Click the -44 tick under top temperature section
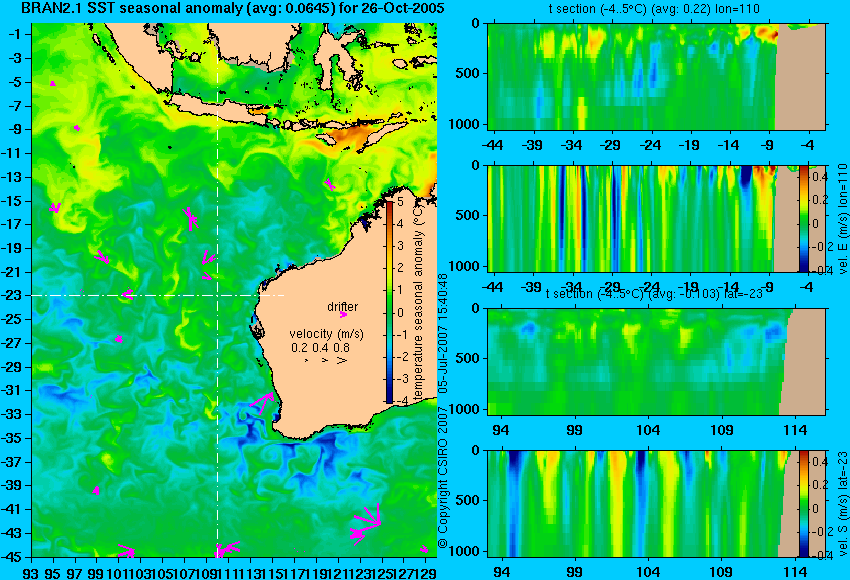850x580 pixels. pos(492,145)
